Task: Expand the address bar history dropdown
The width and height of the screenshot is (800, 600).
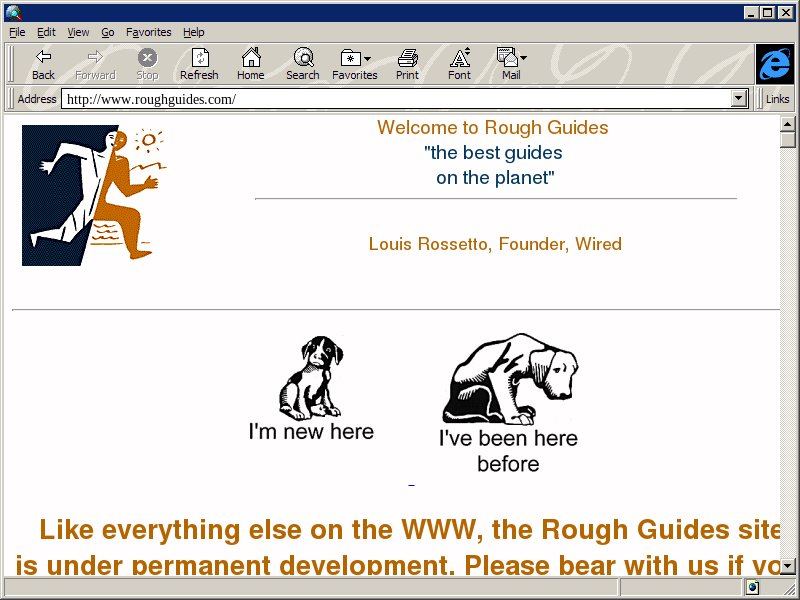Action: coord(740,99)
